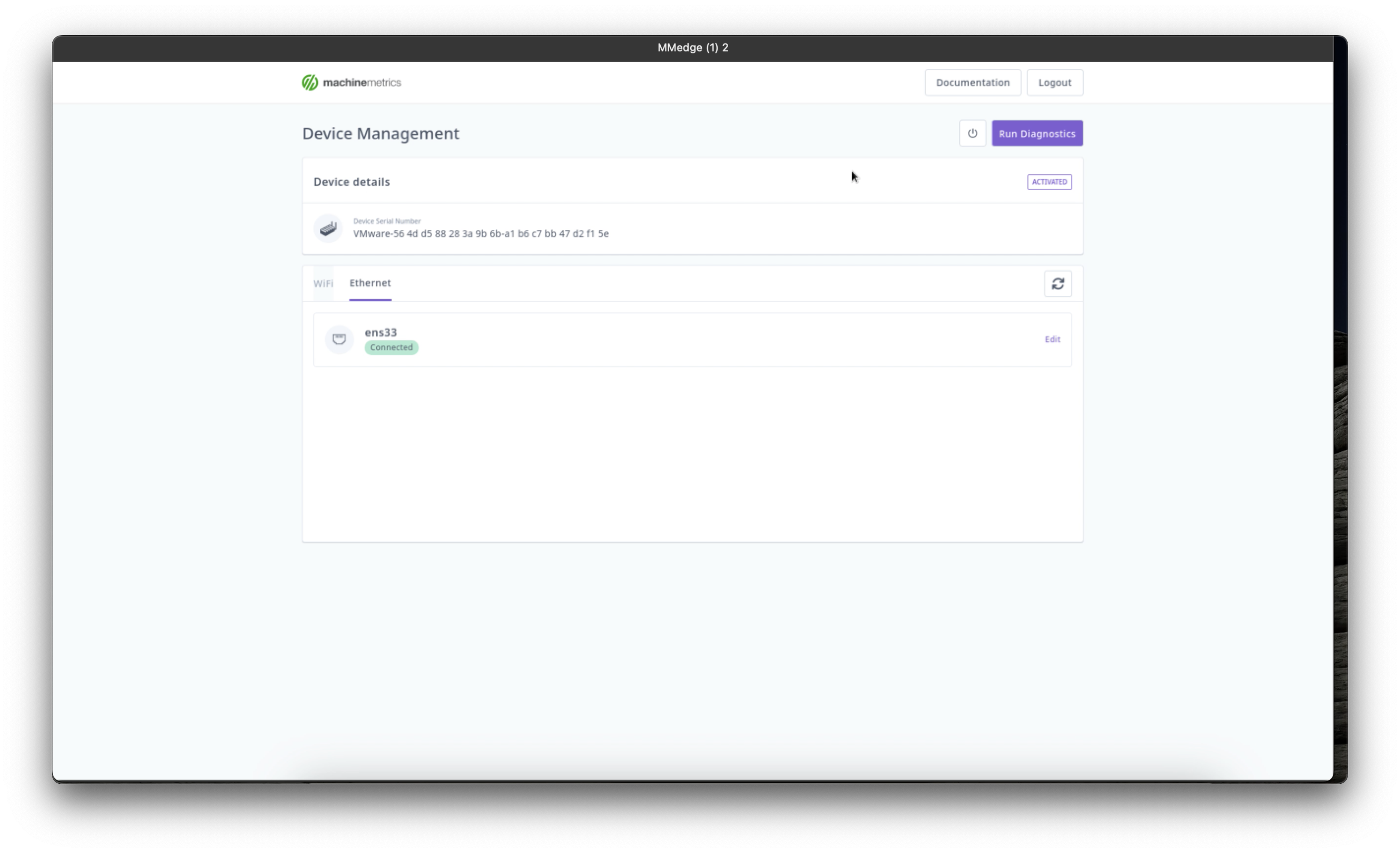Refresh the network interfaces list

(1058, 283)
